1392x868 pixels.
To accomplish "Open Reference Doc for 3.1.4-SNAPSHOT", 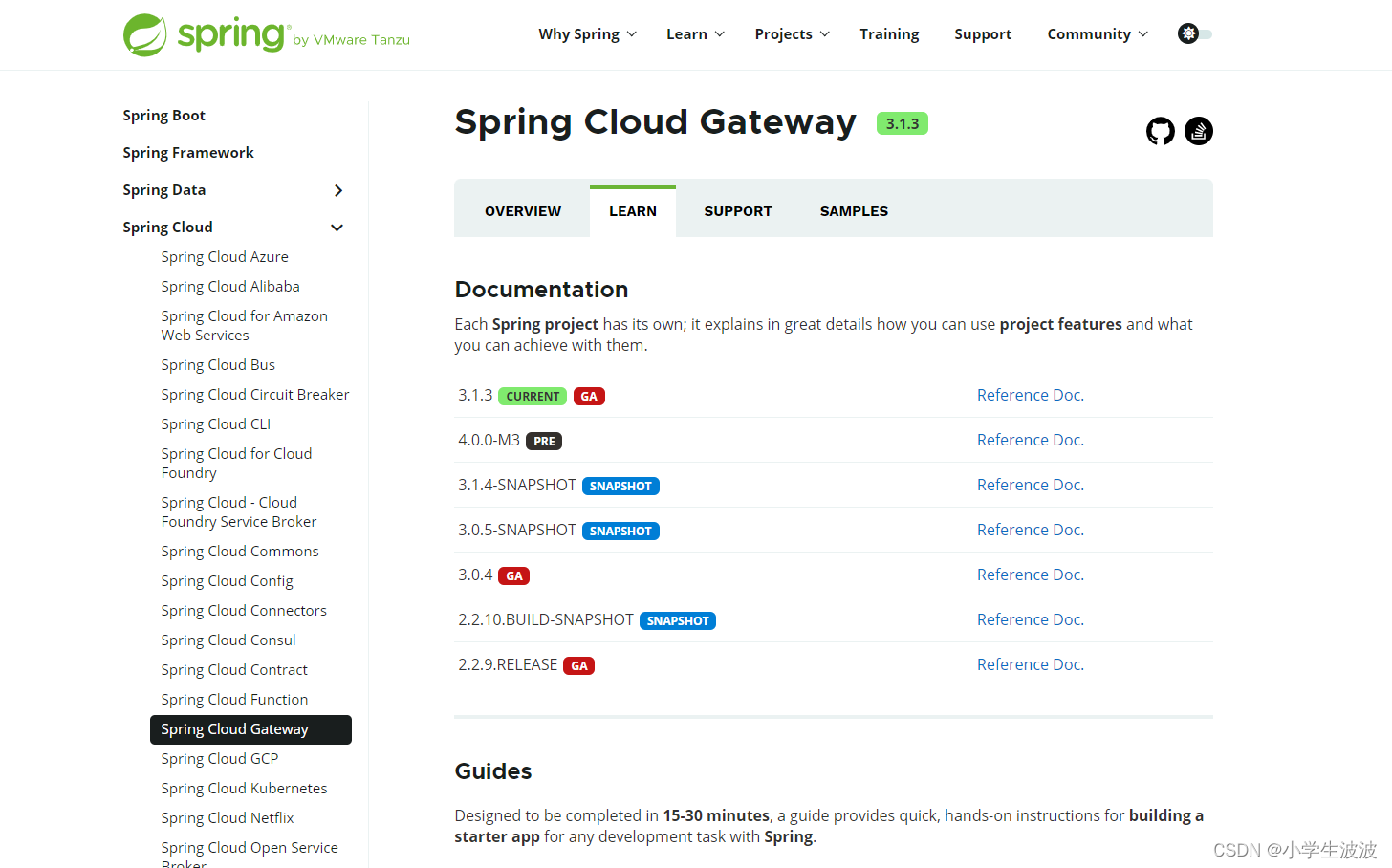I will (x=1030, y=485).
